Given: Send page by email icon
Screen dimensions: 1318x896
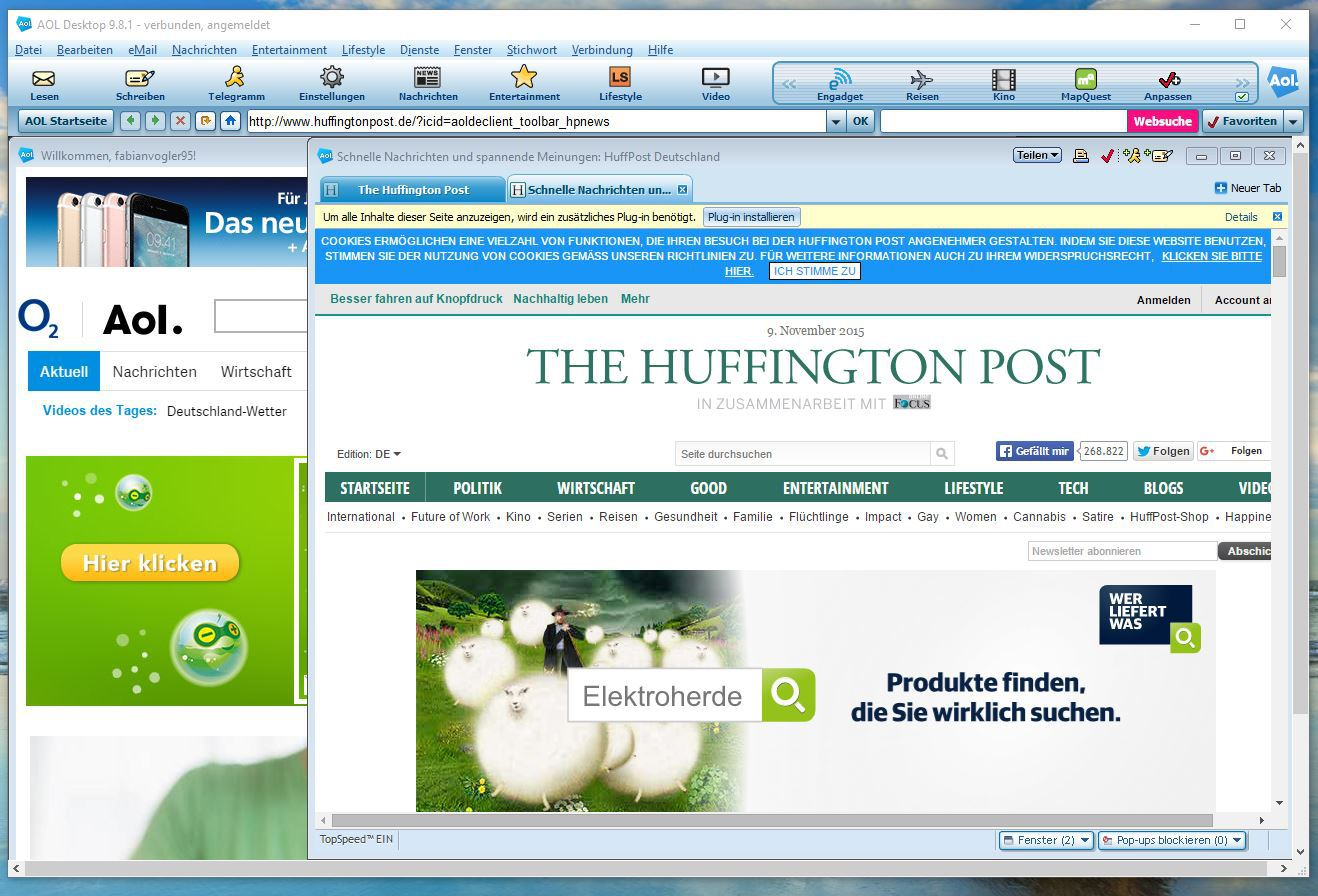Looking at the screenshot, I should click(x=1159, y=156).
